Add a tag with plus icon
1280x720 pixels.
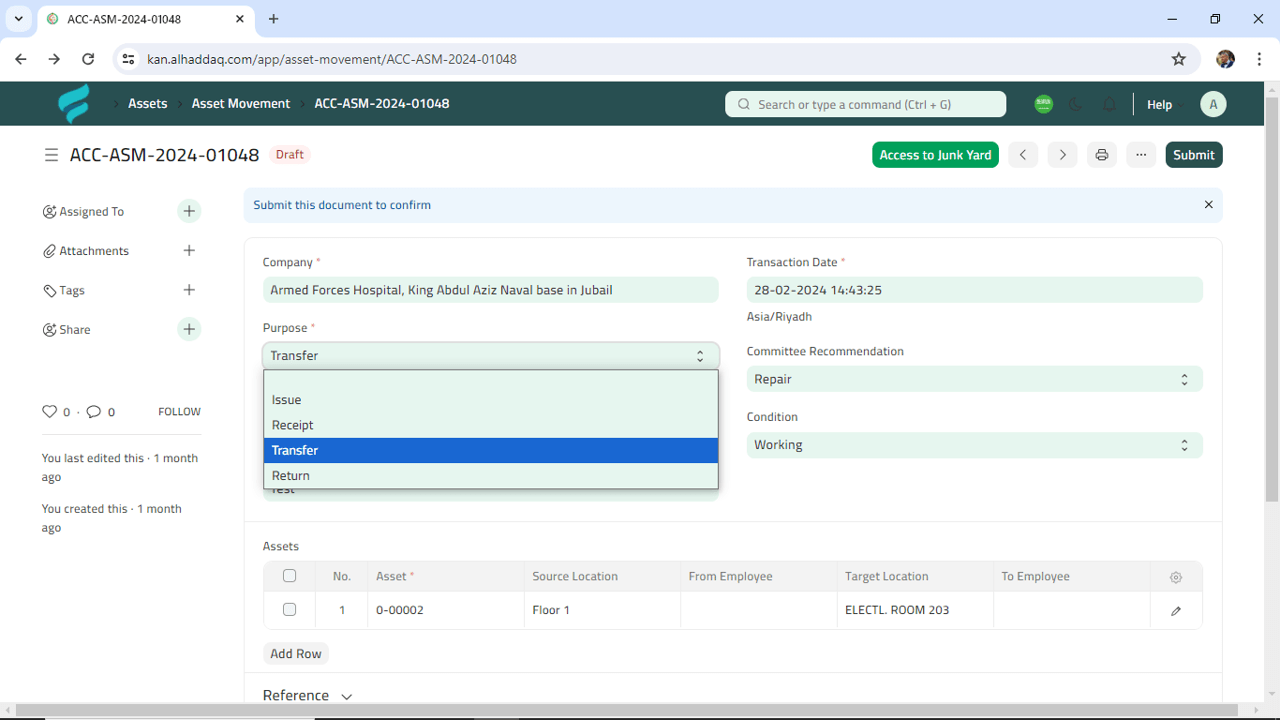(189, 290)
